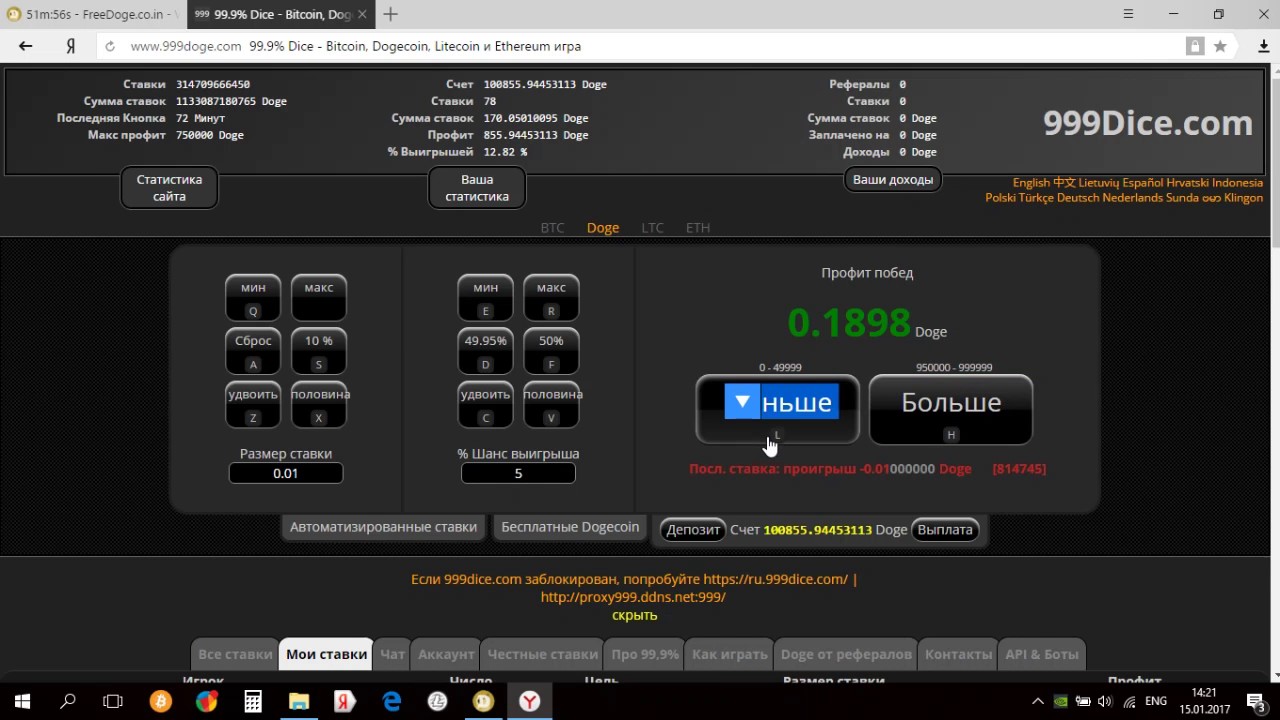Open a new tab with the plus icon
Screen dimensions: 1280x720
(x=391, y=14)
